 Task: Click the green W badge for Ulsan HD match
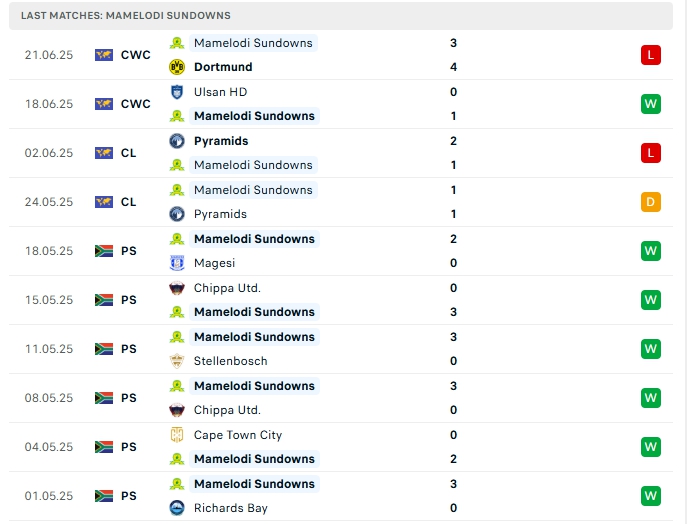tap(651, 104)
